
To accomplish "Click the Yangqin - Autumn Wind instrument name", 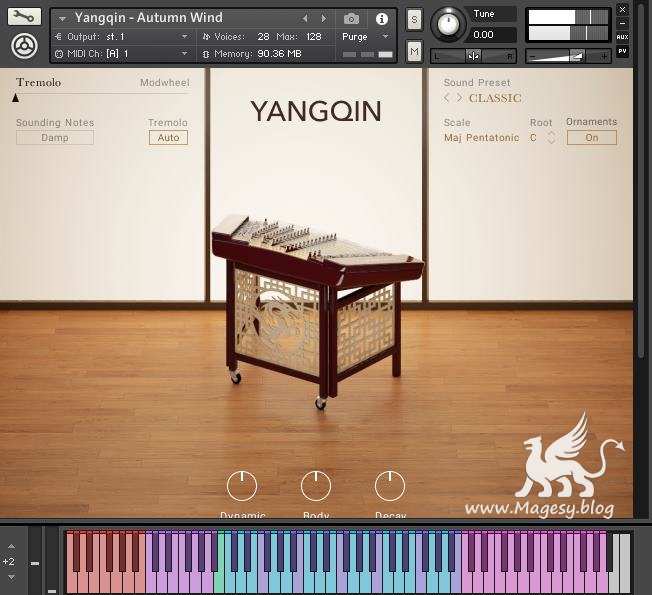I will point(148,18).
